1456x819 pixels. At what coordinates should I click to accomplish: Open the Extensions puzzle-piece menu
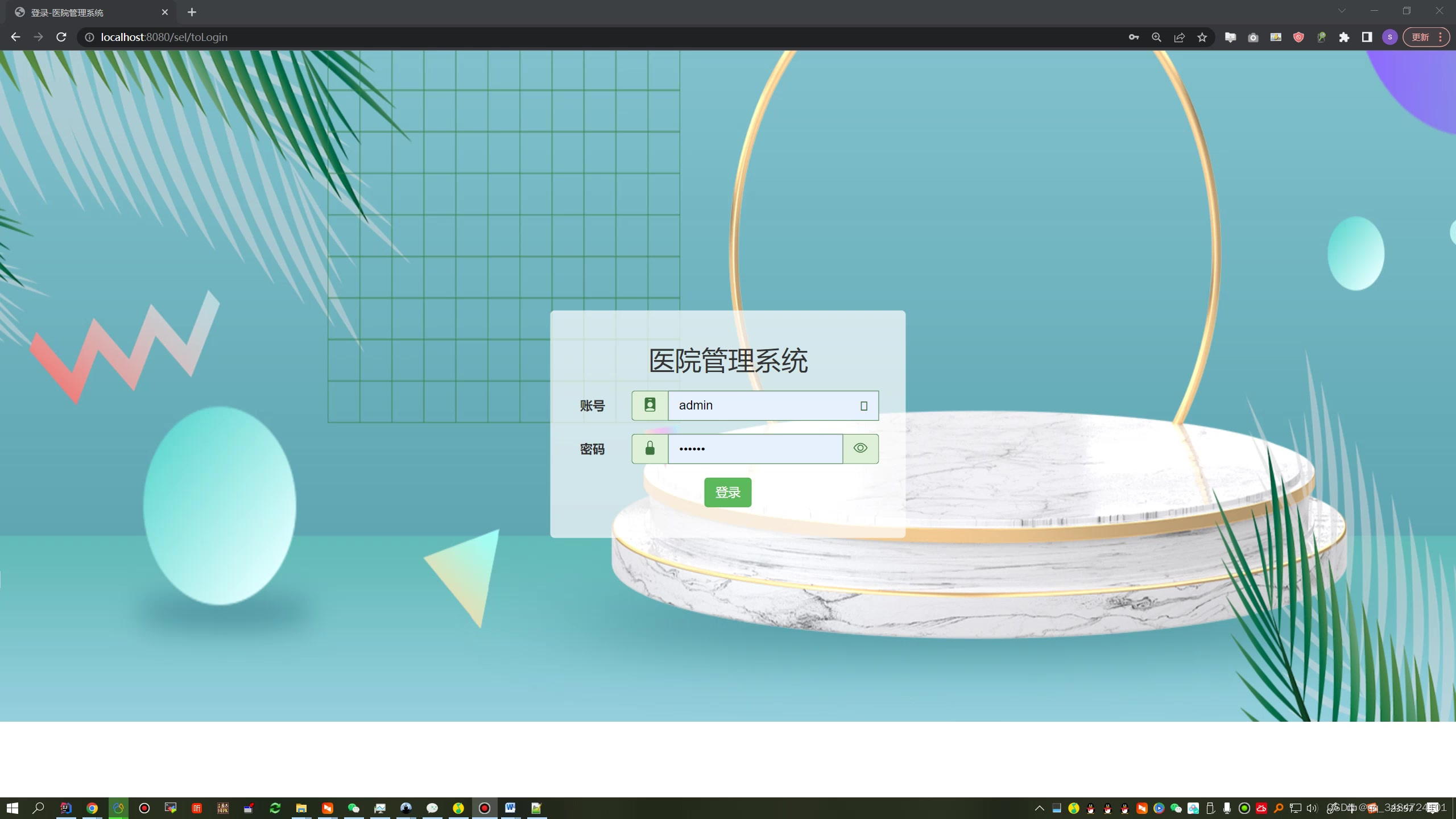click(x=1344, y=37)
